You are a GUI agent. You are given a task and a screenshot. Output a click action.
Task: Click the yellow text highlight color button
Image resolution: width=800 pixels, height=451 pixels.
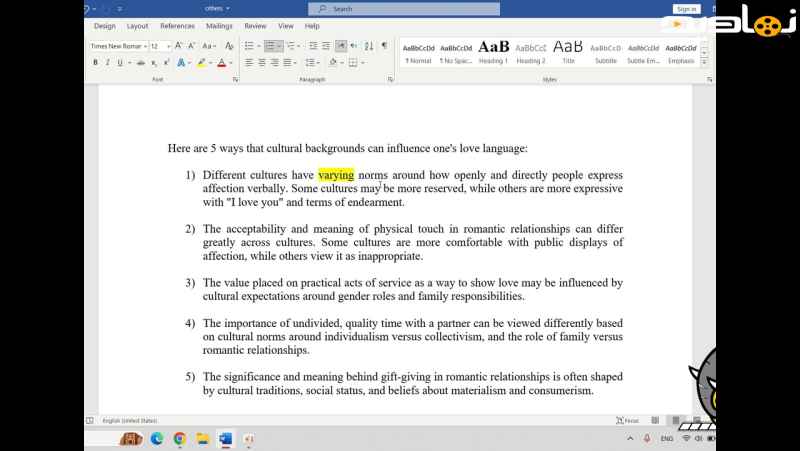click(x=201, y=62)
